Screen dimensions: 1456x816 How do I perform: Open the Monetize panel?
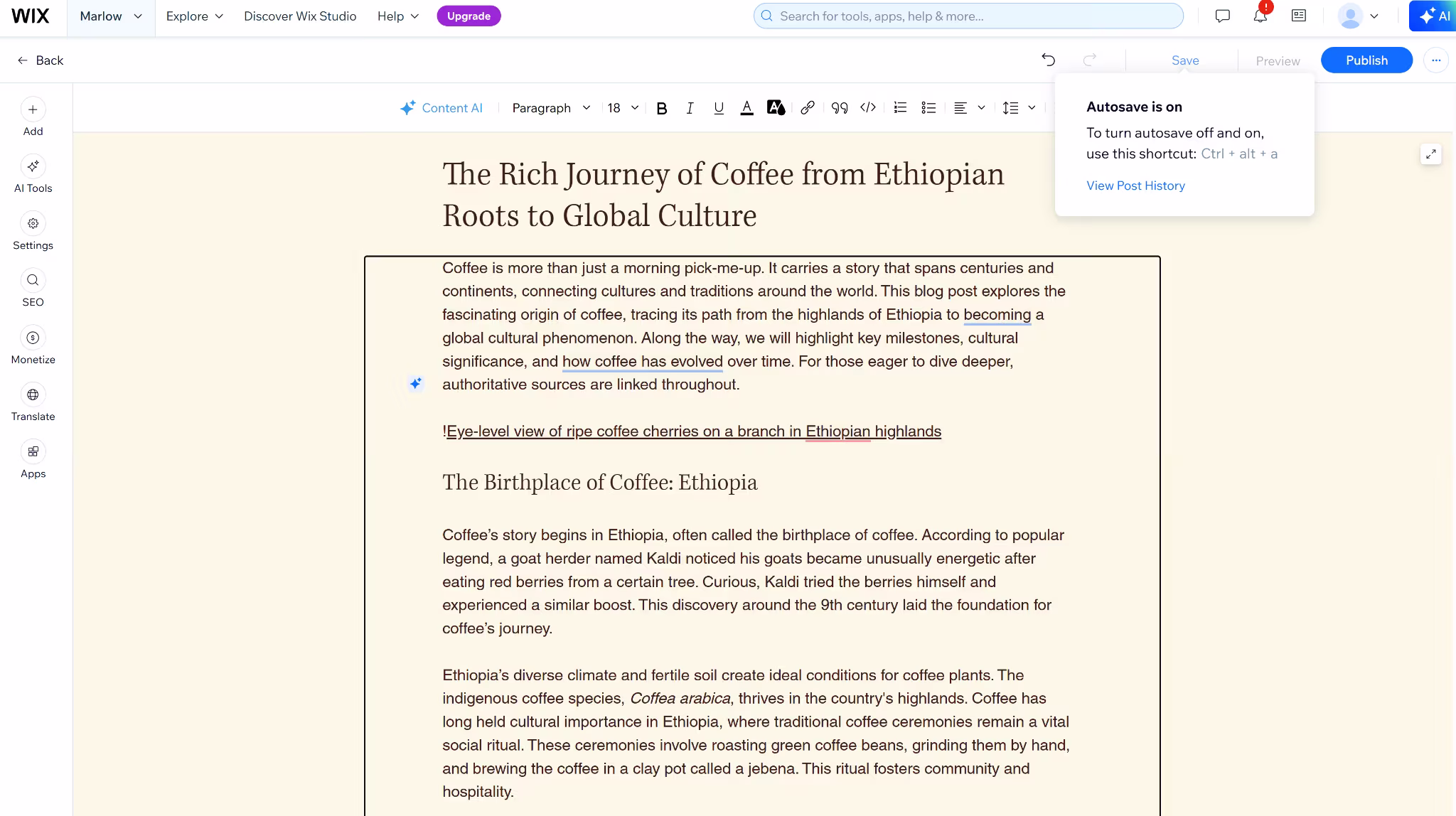(x=33, y=345)
